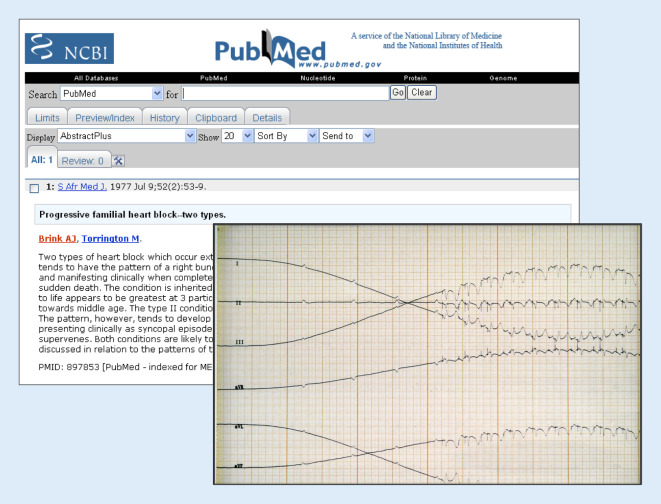Open the Show 20 dropdown
The width and height of the screenshot is (661, 504).
(237, 136)
